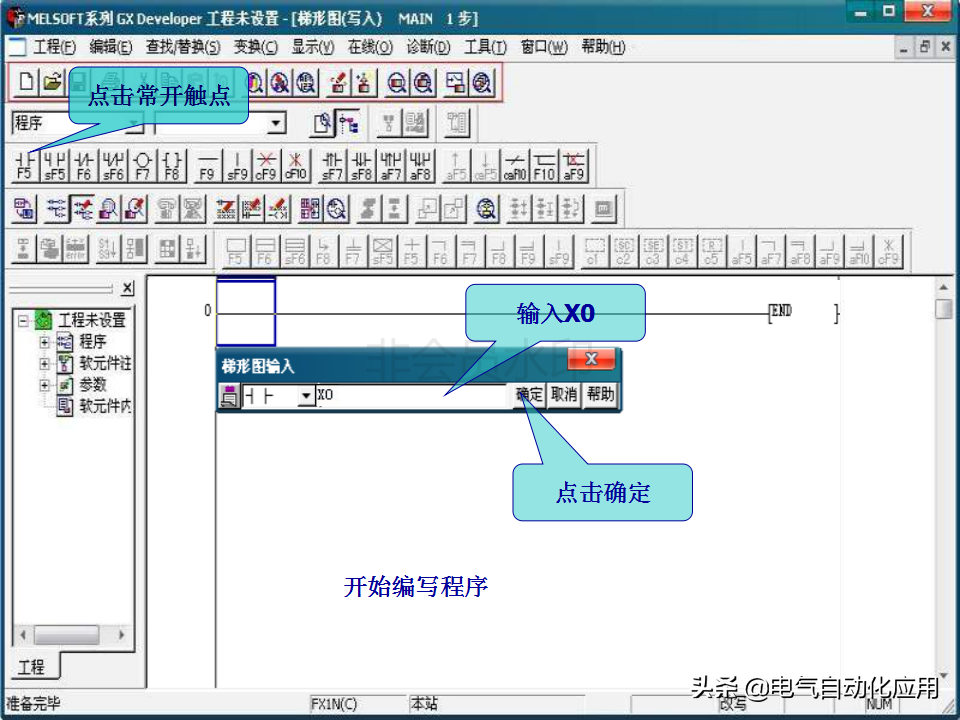The width and height of the screenshot is (960, 720).
Task: Click the 确定 button in ladder input
Action: pos(529,395)
